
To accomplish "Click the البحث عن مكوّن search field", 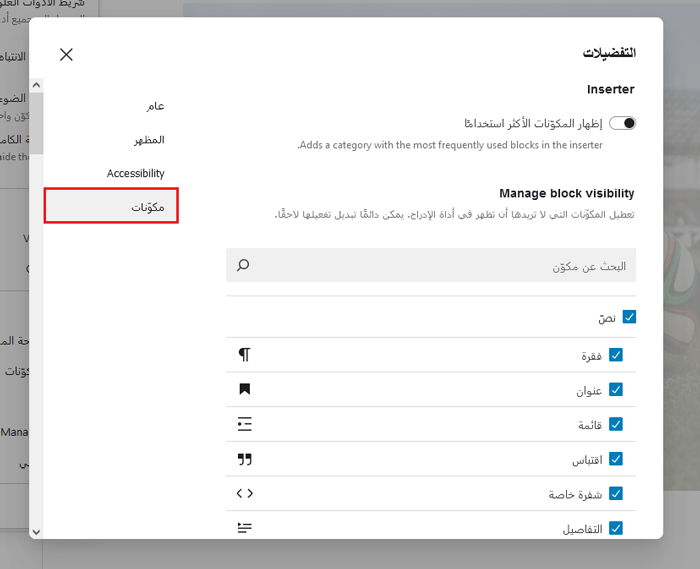I will point(431,266).
